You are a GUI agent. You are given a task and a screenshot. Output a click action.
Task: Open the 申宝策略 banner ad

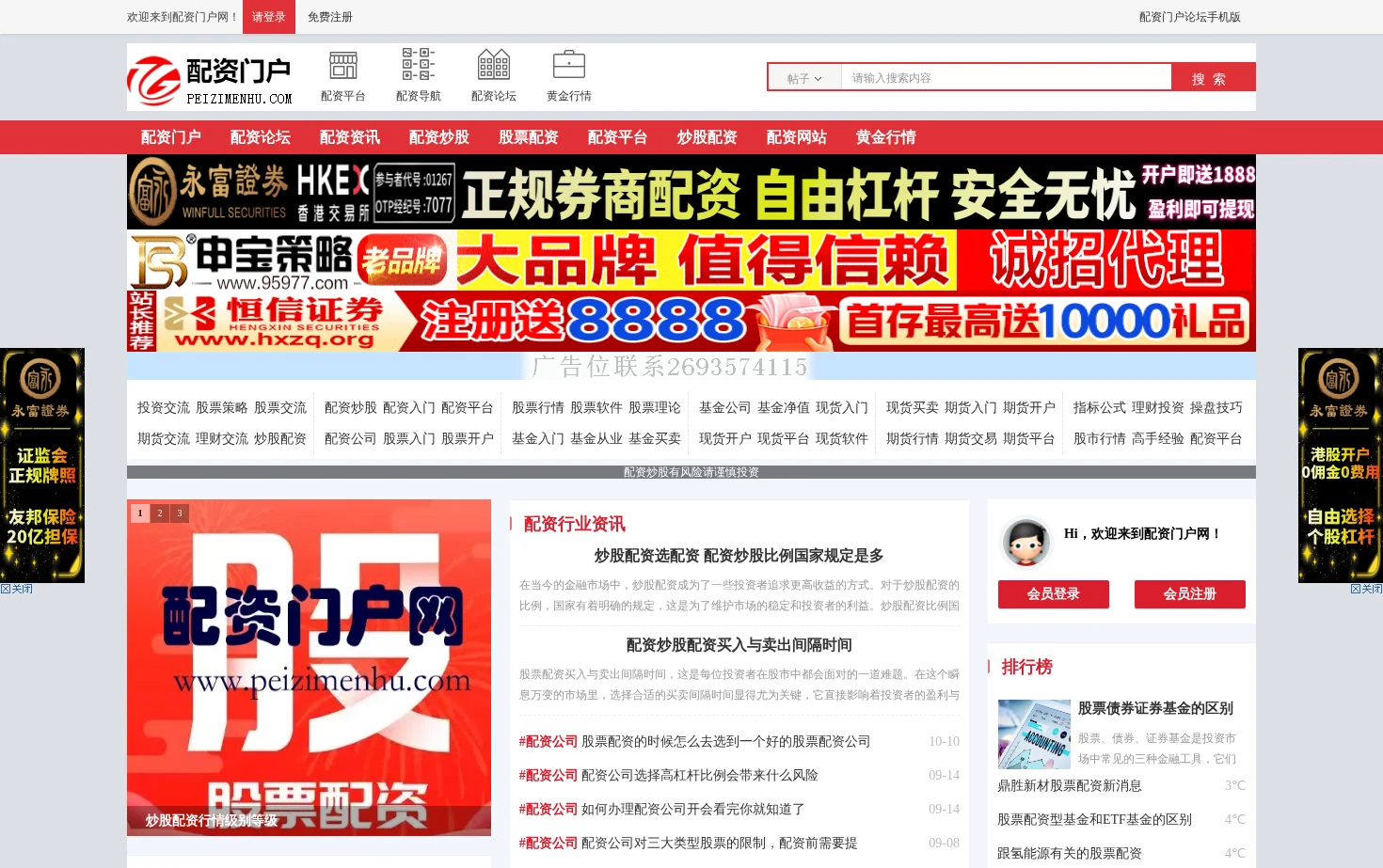click(x=691, y=260)
